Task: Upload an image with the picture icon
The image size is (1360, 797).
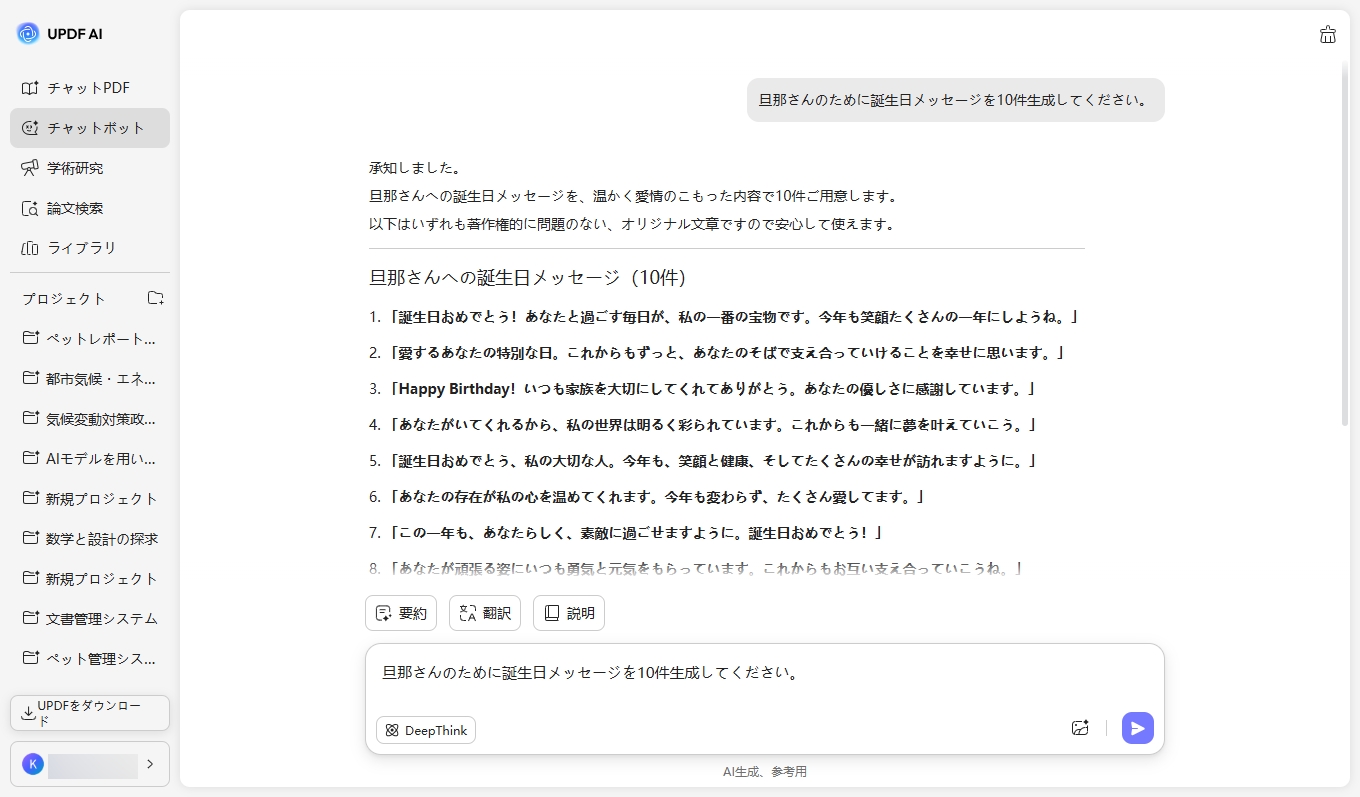Action: 1080,728
